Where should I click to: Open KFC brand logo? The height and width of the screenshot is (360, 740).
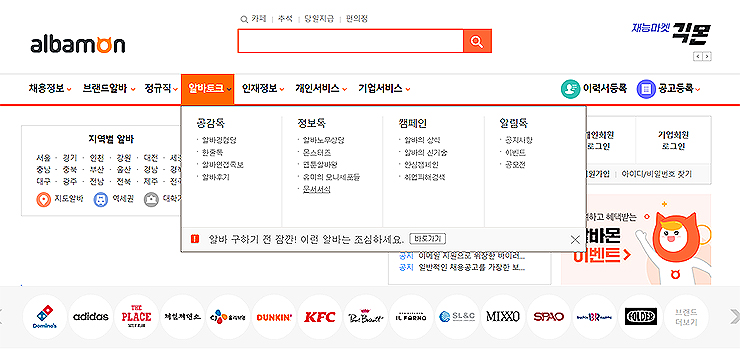[x=320, y=317]
